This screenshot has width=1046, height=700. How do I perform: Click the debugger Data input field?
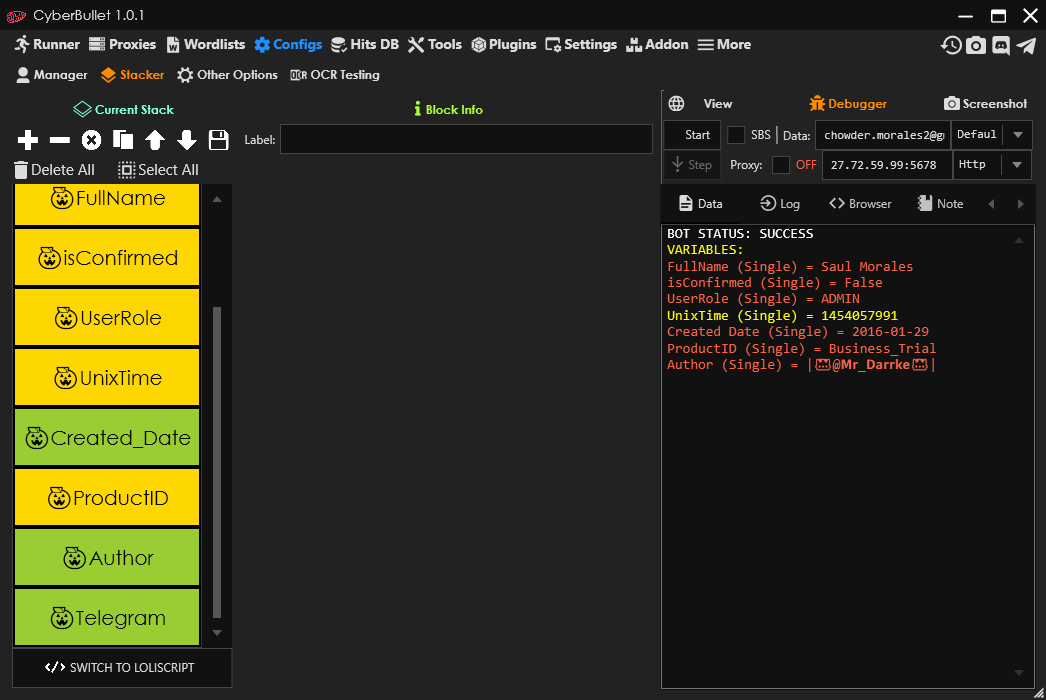point(883,135)
